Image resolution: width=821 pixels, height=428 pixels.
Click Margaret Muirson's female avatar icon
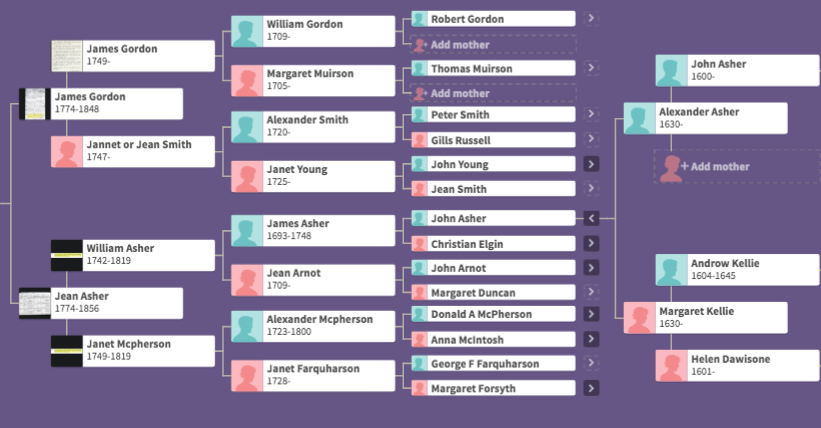(247, 81)
